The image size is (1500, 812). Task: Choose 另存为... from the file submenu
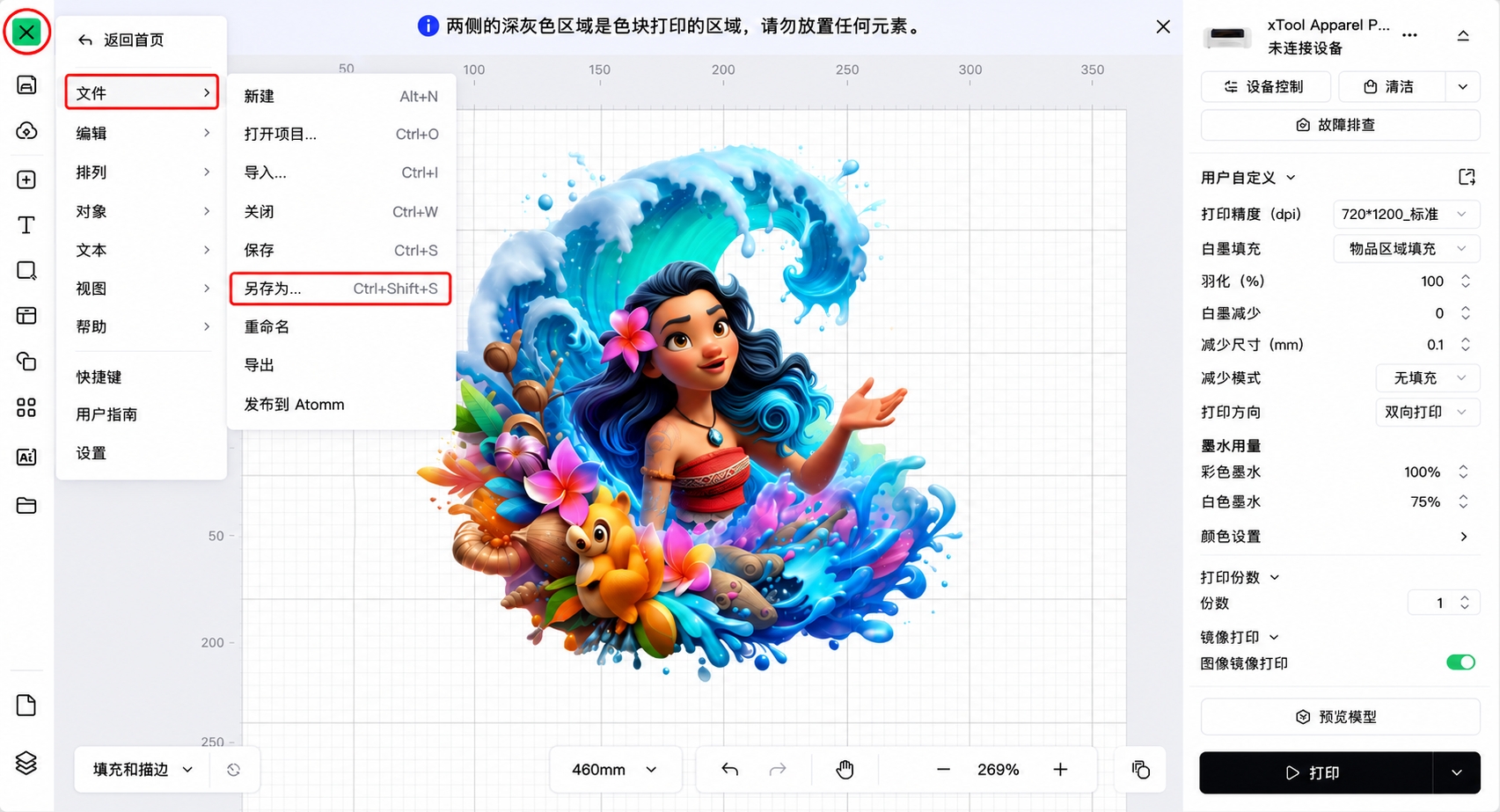tap(340, 289)
